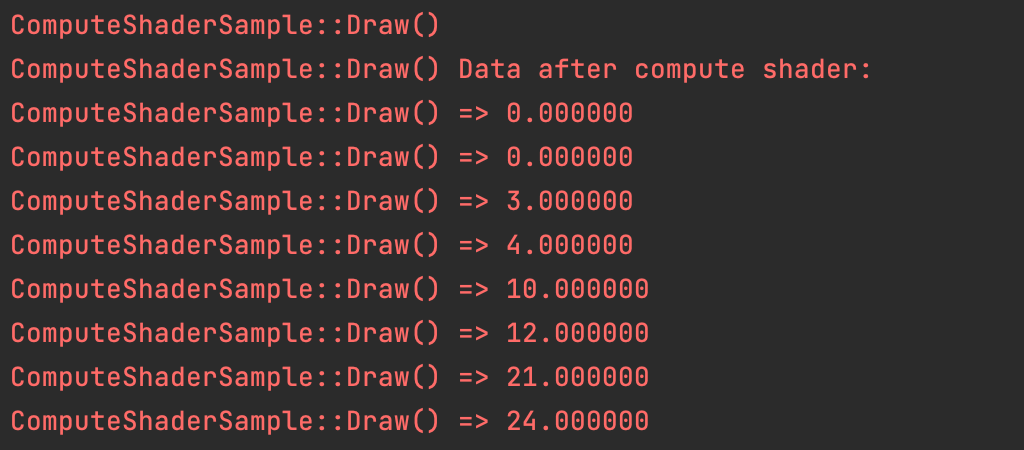This screenshot has width=1024, height=450.
Task: Click the 4.000000 output value
Action: 569,246
